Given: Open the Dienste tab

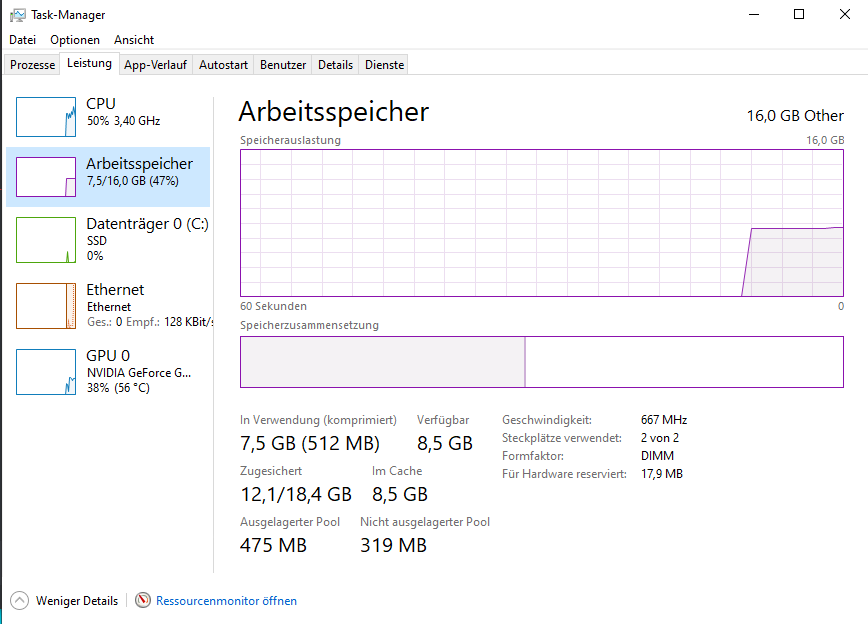Looking at the screenshot, I should point(384,65).
